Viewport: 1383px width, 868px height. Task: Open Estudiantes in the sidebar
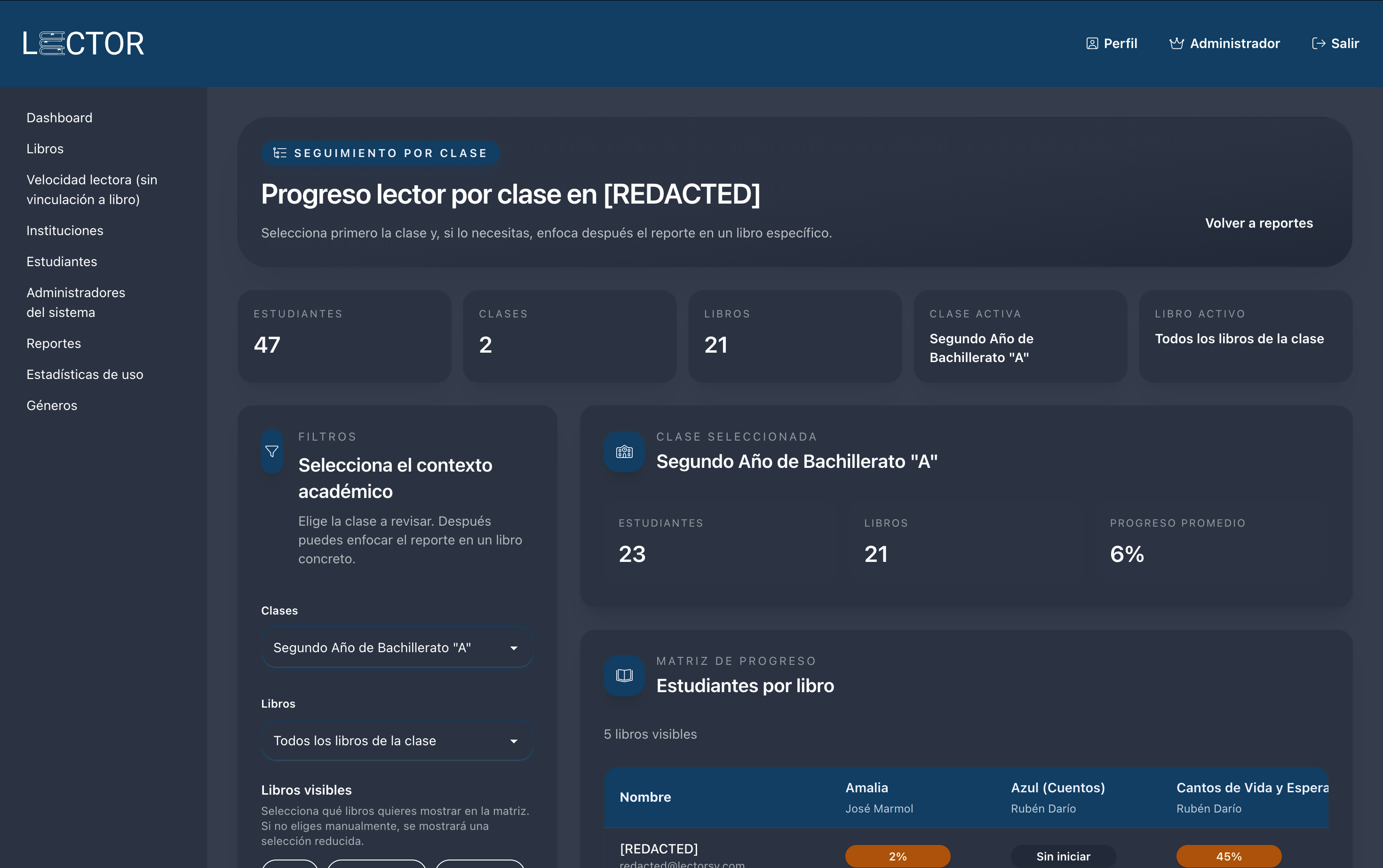[x=62, y=261]
